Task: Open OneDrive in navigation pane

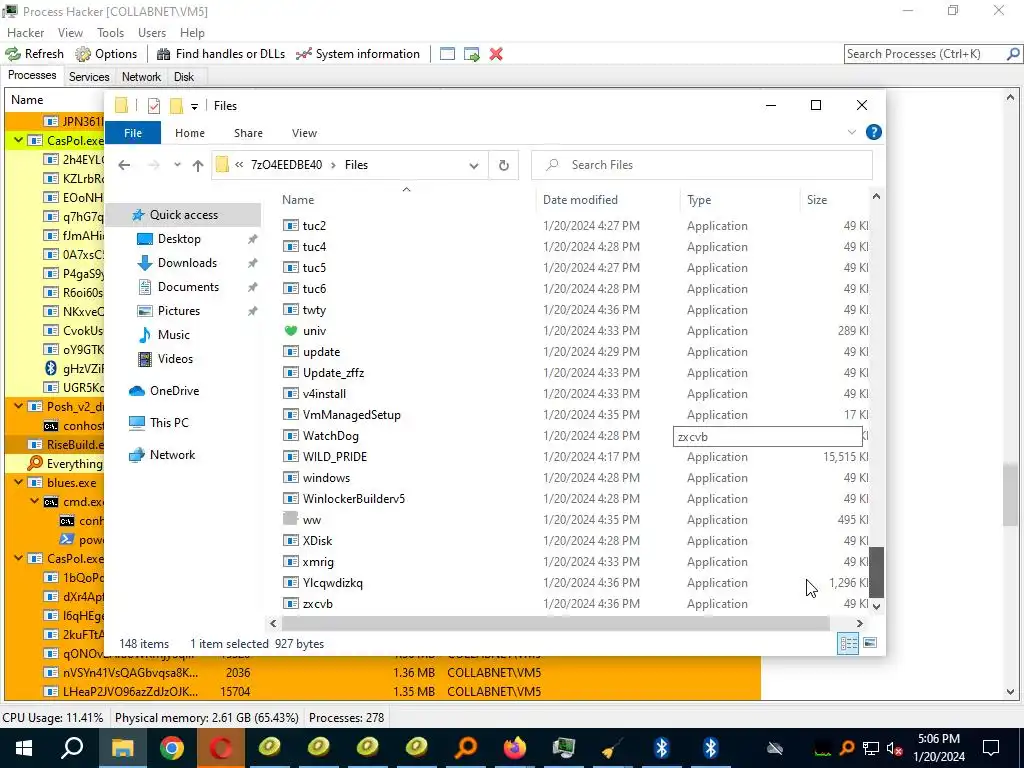Action: point(174,391)
